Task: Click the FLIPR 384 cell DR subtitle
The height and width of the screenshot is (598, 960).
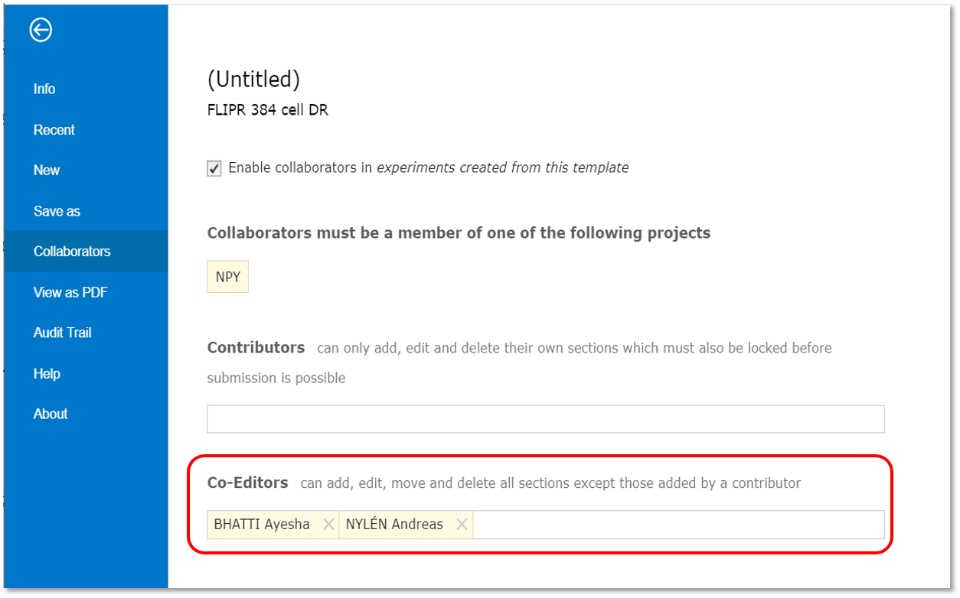Action: tap(268, 110)
